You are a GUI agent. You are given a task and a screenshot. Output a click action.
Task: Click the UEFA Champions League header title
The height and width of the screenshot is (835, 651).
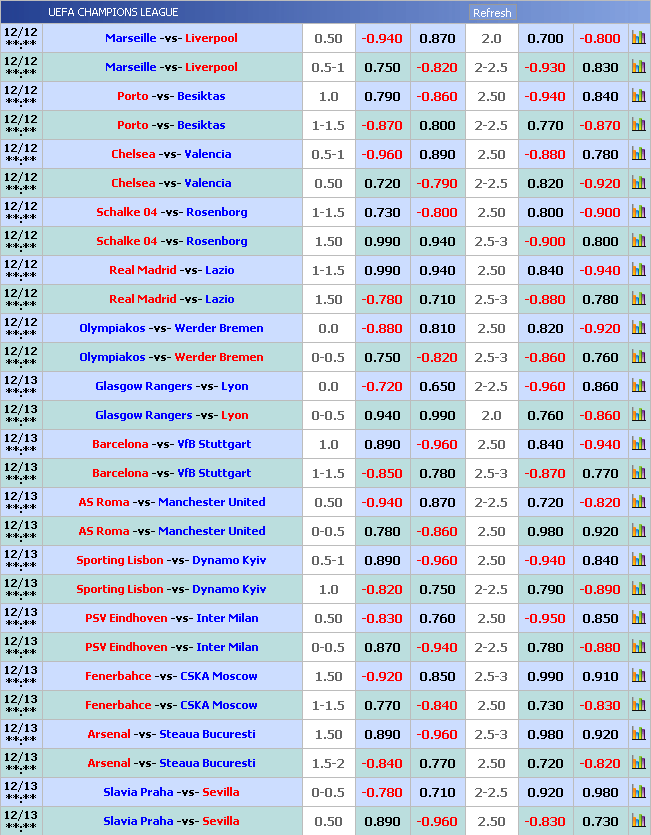tap(113, 12)
